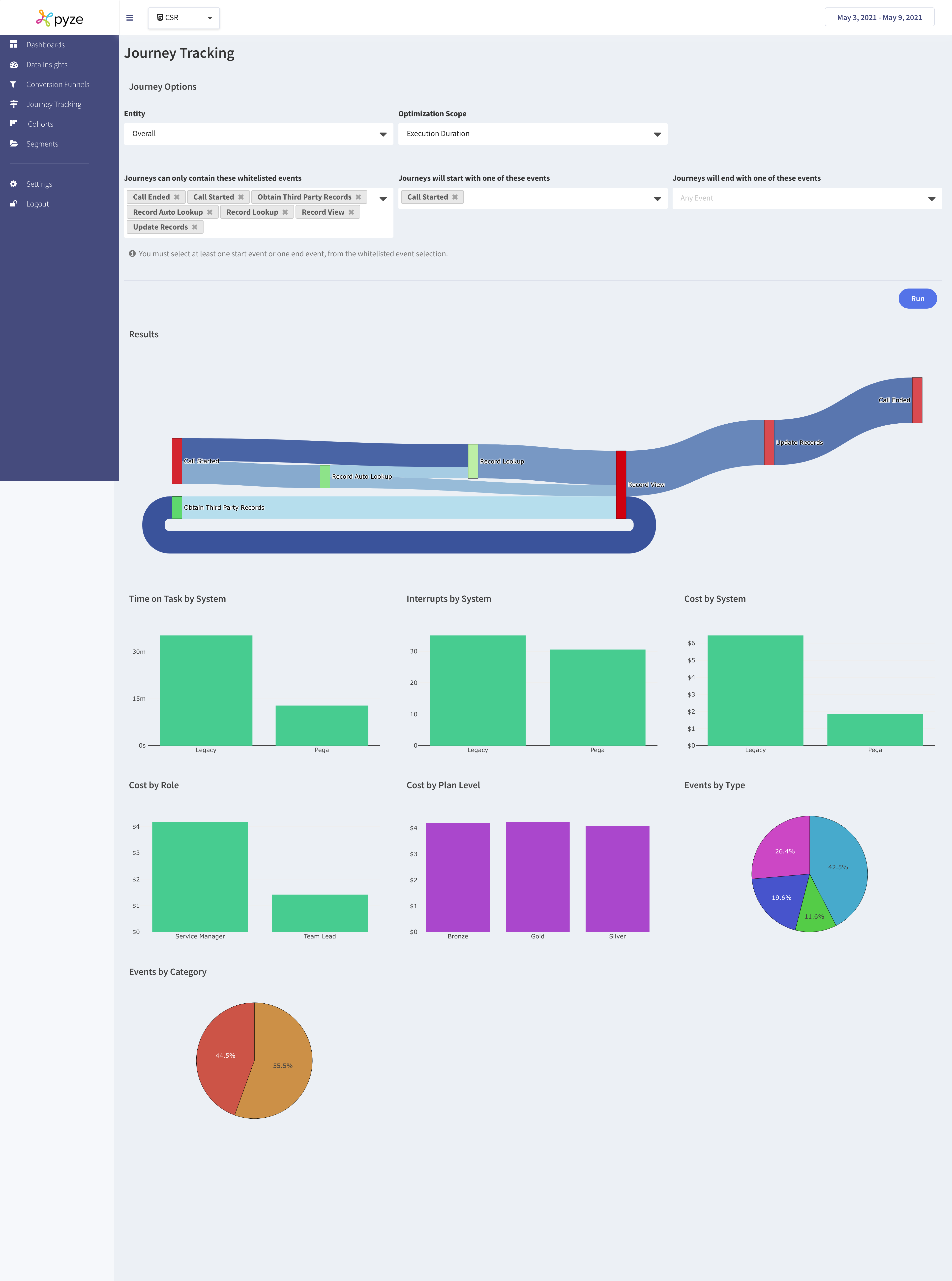Click the Bronze bar in Cost by Plan Level
This screenshot has height=1281, width=952.
pos(458,878)
